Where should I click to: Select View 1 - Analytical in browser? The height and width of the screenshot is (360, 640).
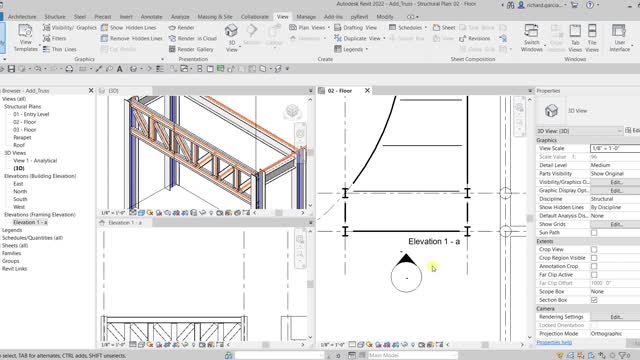35,160
